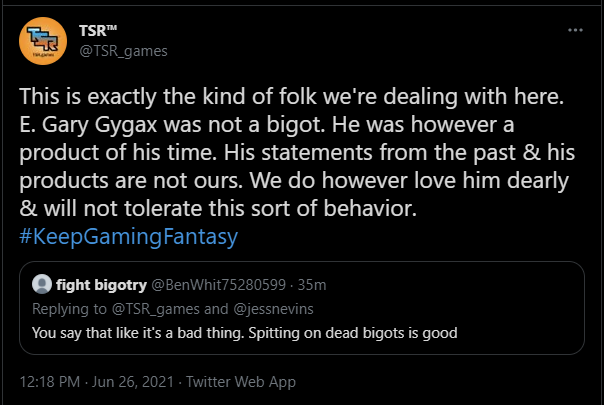Click the 35m timestamp in quoted tweet
The width and height of the screenshot is (604, 405).
point(312,285)
